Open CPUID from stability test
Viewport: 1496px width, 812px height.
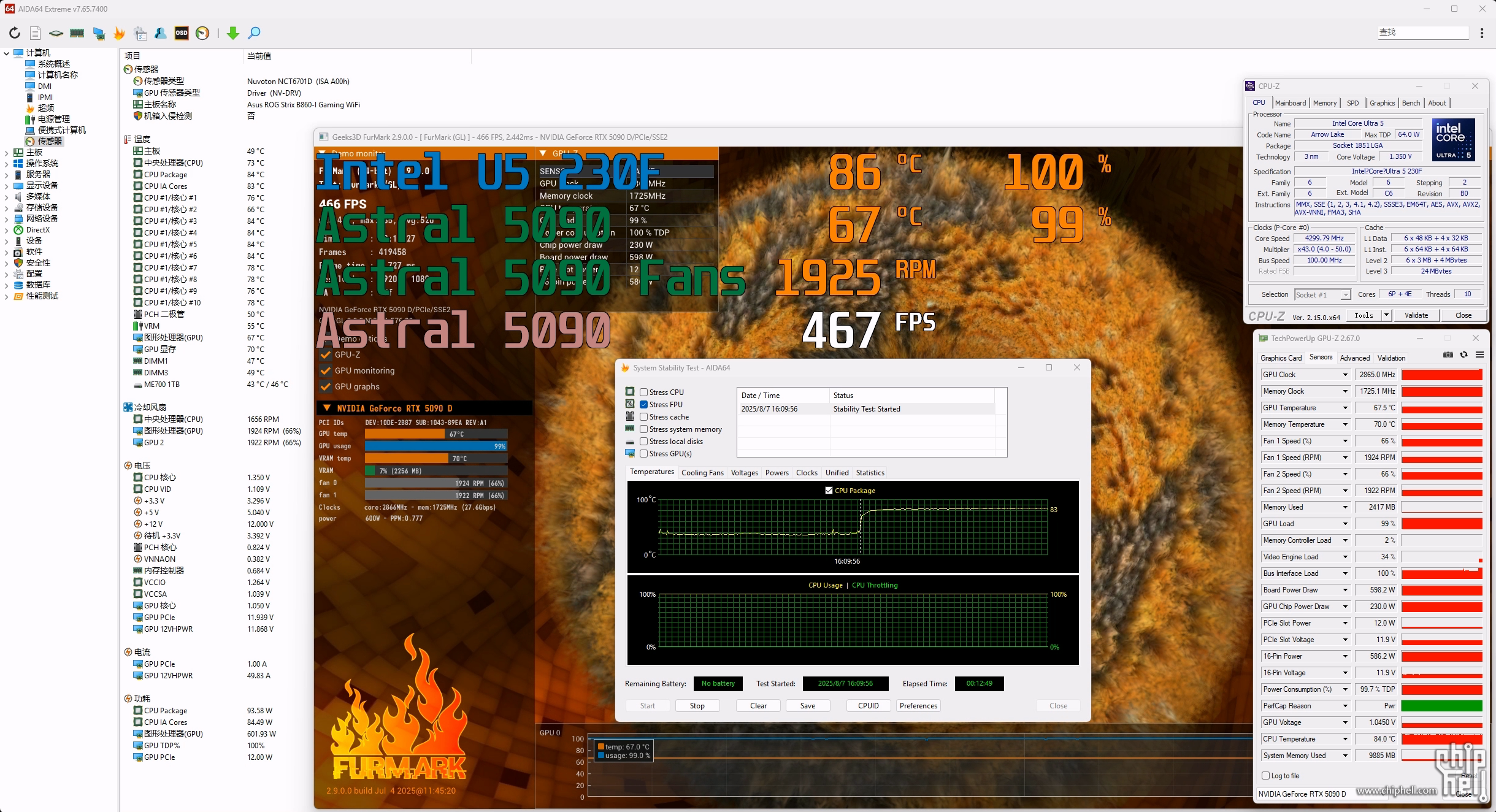[868, 706]
